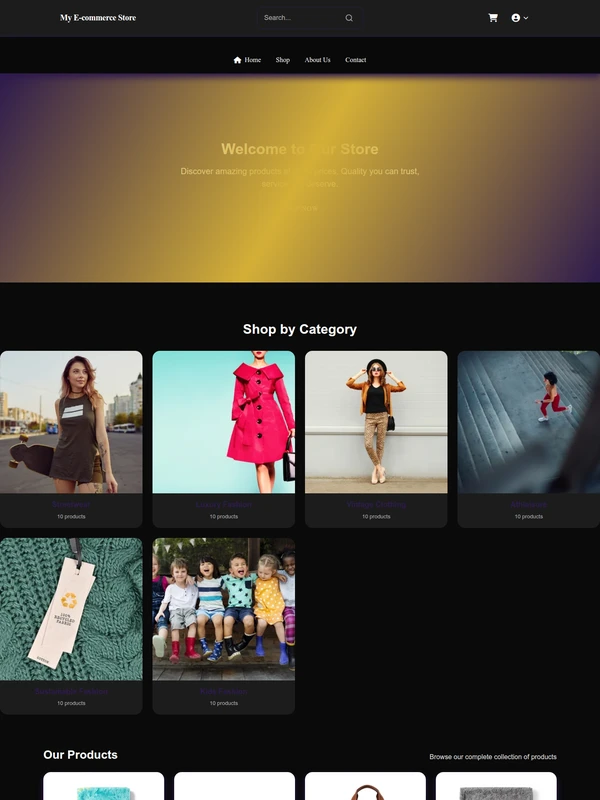Open the Athleisure stairs runner image
600x800 pixels.
point(529,422)
